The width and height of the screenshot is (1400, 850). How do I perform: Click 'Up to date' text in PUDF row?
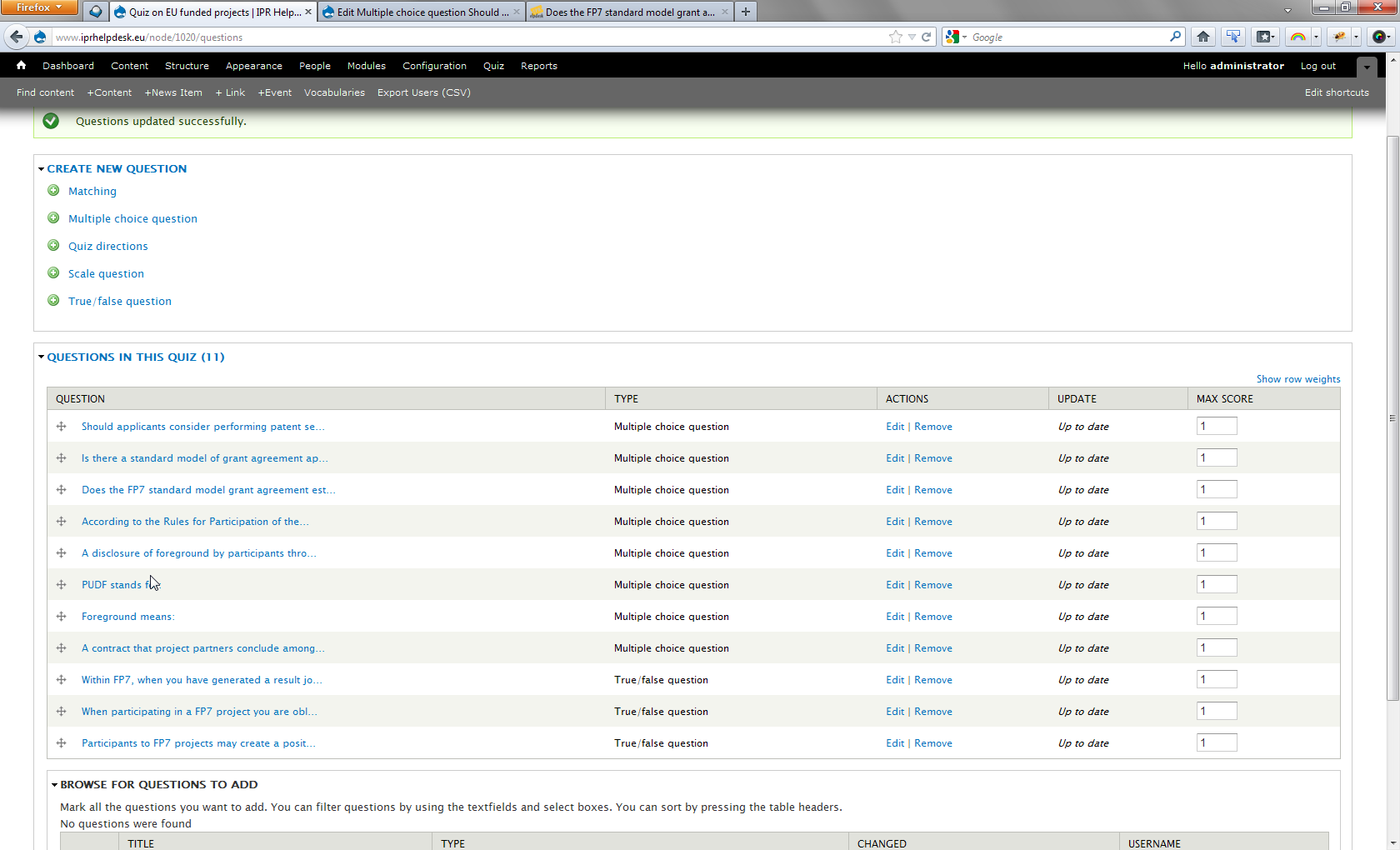pyautogui.click(x=1083, y=585)
